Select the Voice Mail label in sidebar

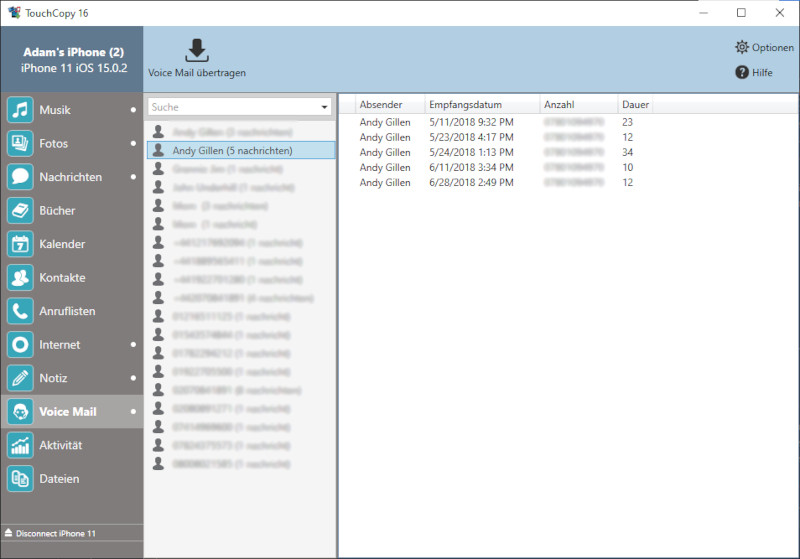pyautogui.click(x=68, y=412)
